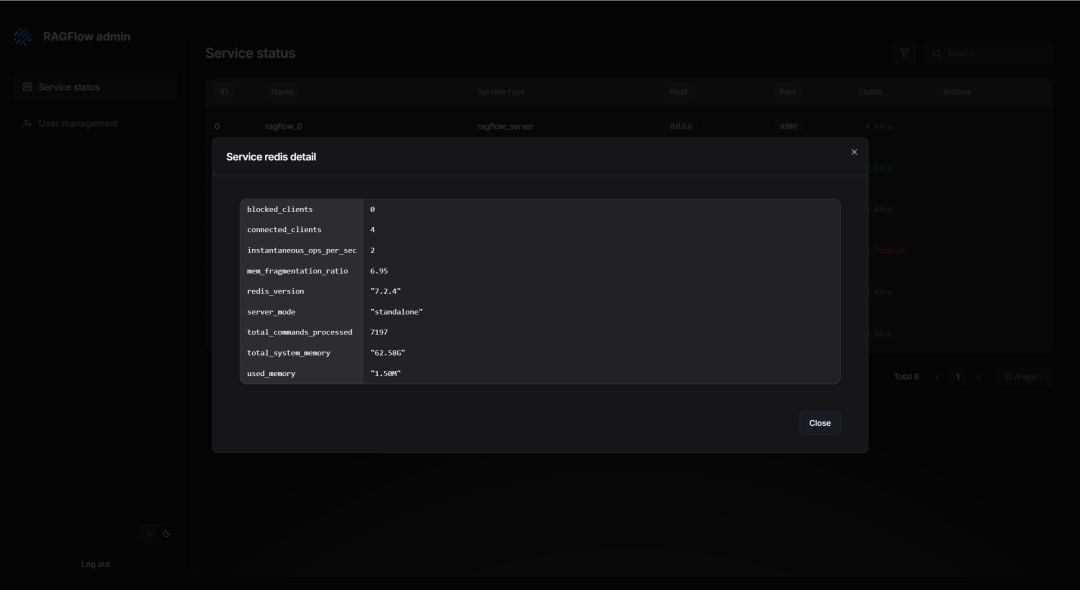Click the Service status sidebar icon

tap(28, 87)
